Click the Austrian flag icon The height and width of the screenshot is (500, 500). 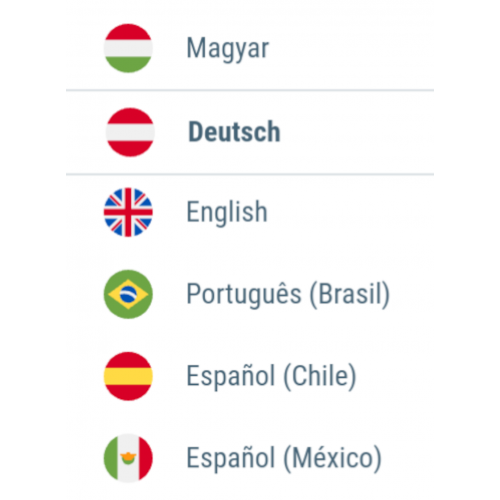tap(130, 132)
